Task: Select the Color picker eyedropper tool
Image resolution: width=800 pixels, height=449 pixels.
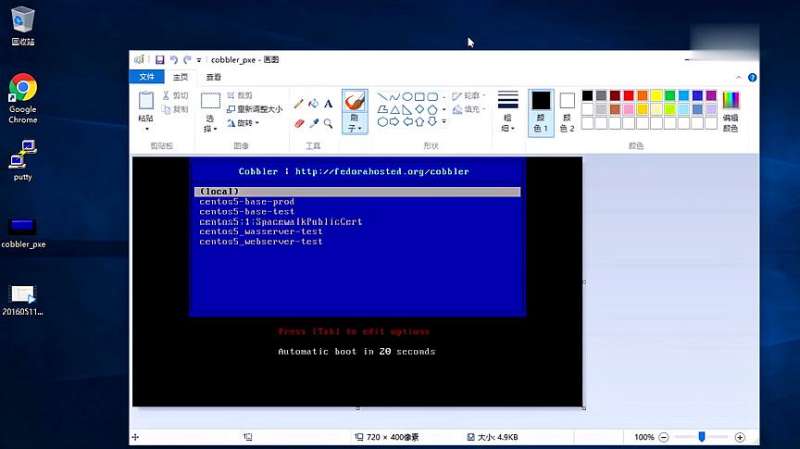Action: pos(313,123)
